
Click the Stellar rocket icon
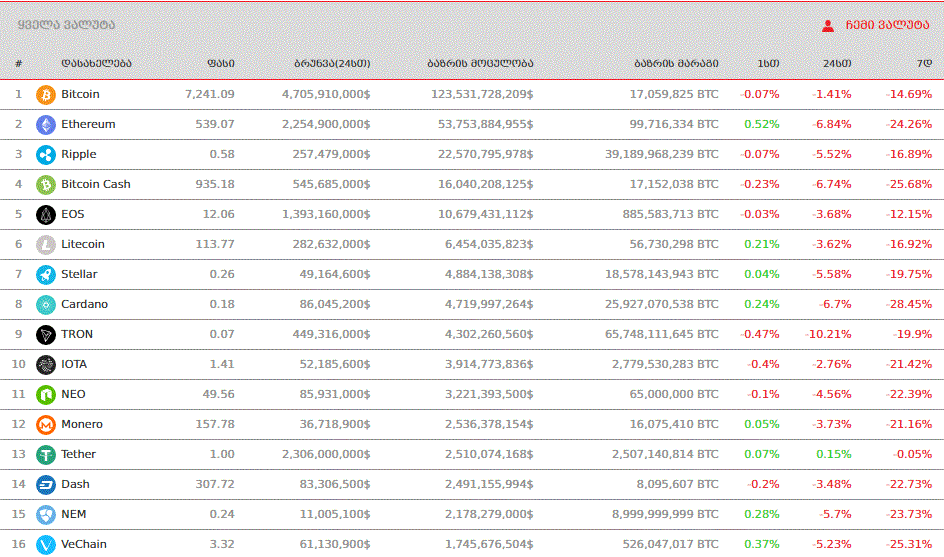45,275
